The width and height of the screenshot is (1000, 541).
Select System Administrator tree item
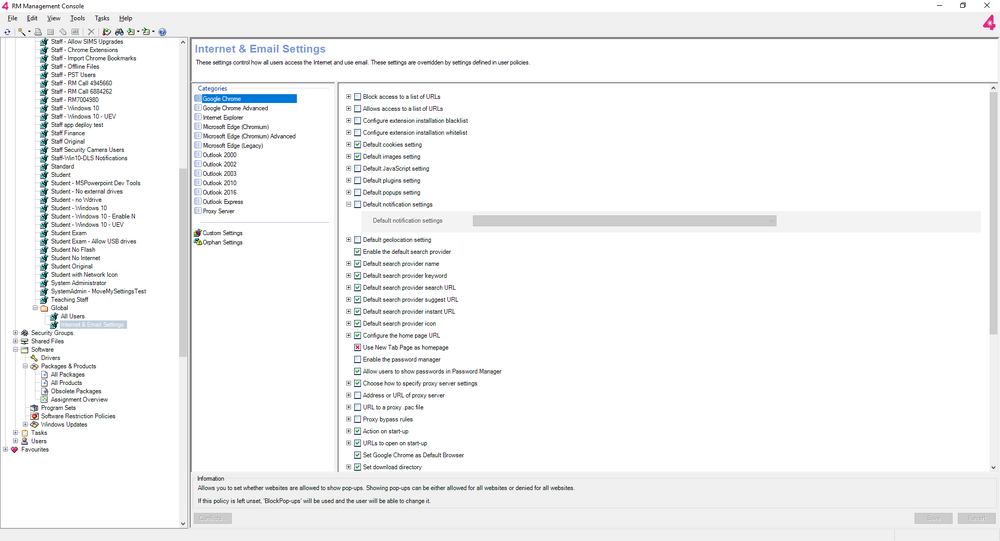point(78,283)
